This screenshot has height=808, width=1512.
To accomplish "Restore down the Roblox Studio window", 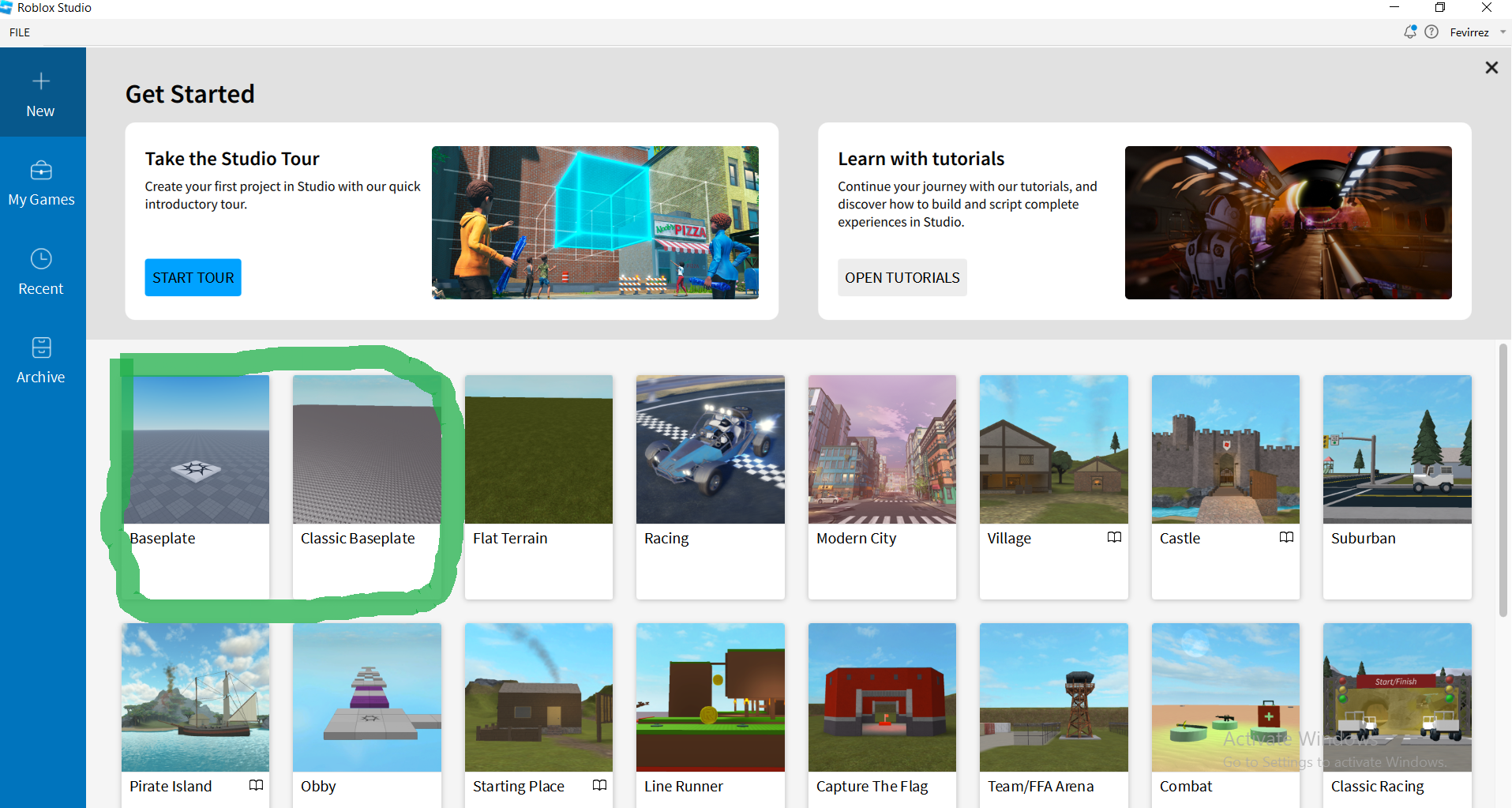I will click(1440, 8).
